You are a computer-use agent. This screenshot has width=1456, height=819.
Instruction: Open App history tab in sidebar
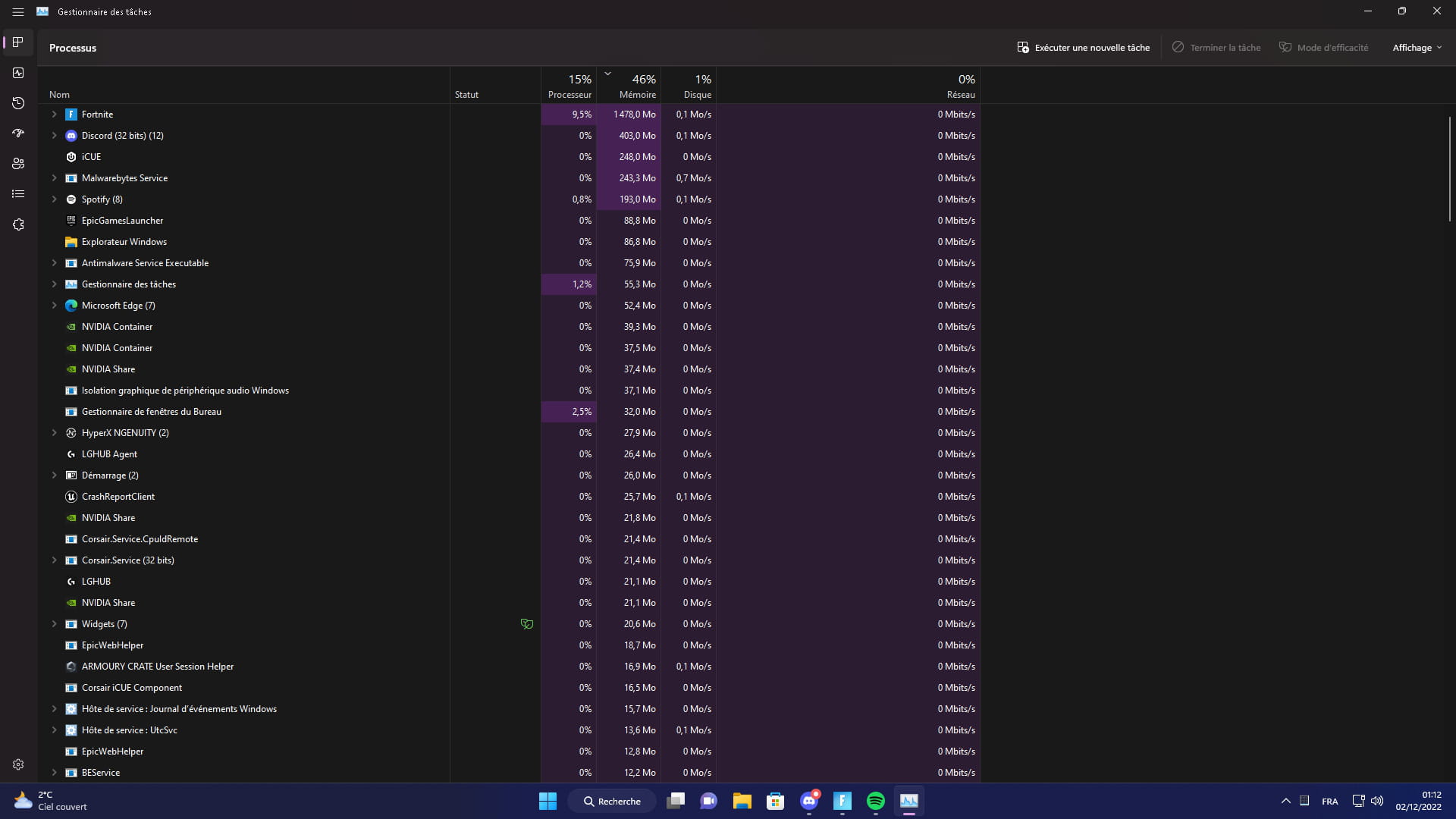coord(18,103)
